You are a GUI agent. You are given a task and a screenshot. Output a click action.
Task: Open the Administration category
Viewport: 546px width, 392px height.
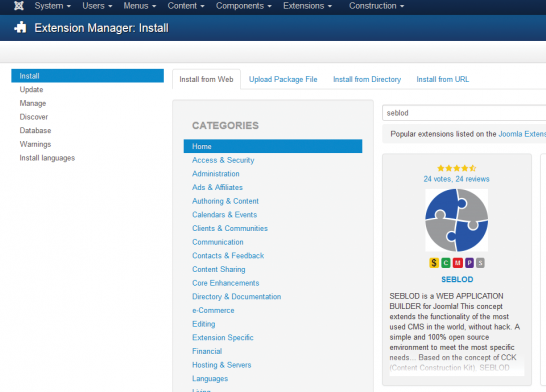(216, 174)
